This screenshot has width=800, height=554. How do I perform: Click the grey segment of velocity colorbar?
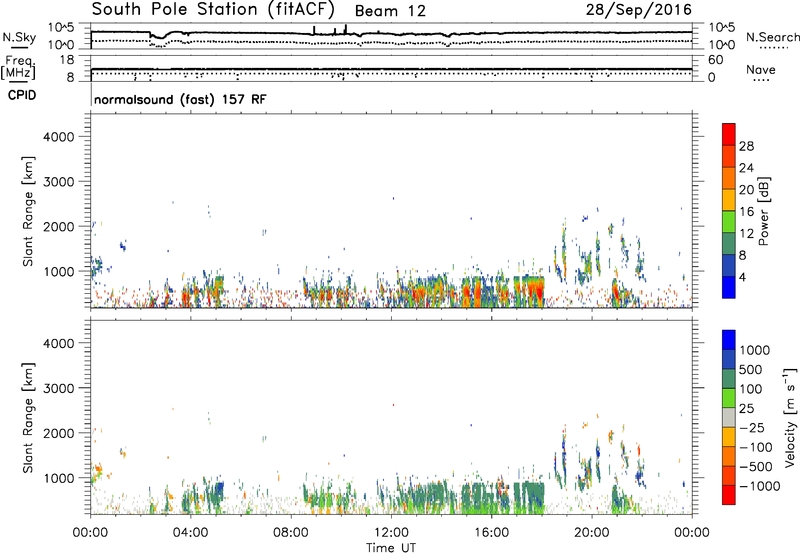tap(729, 417)
